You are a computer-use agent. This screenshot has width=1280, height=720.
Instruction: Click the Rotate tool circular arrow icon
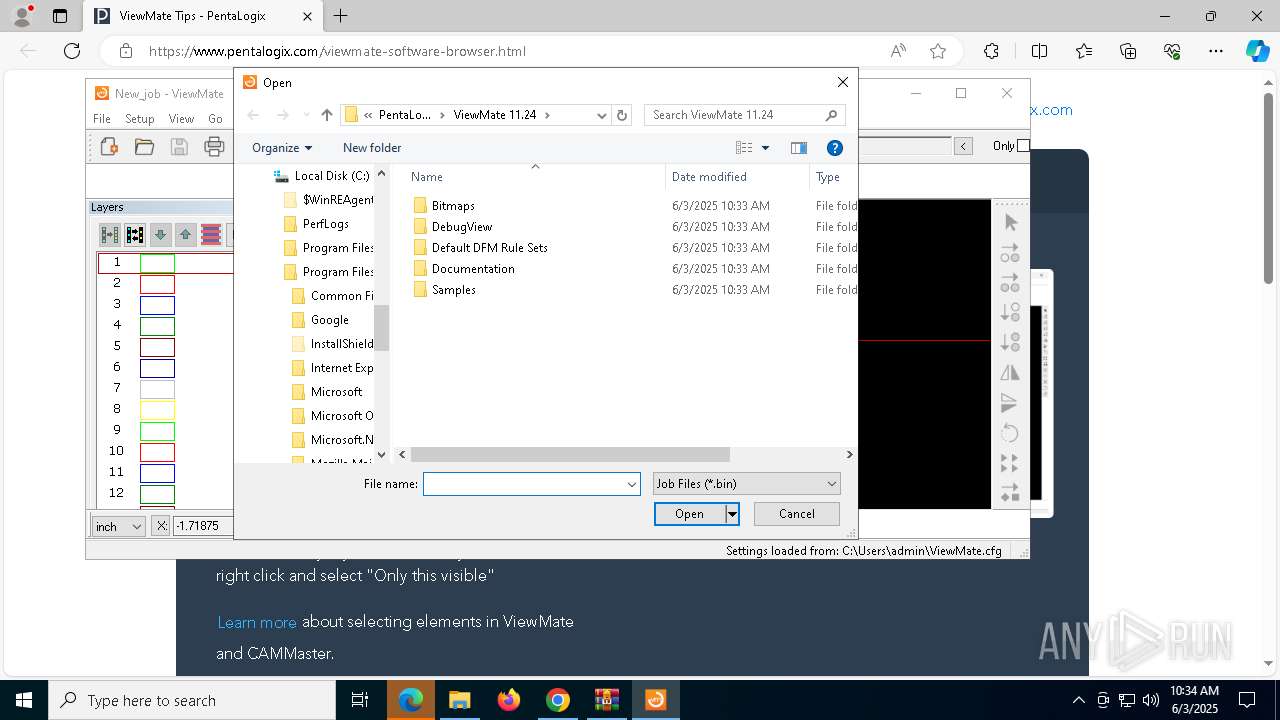1010,432
